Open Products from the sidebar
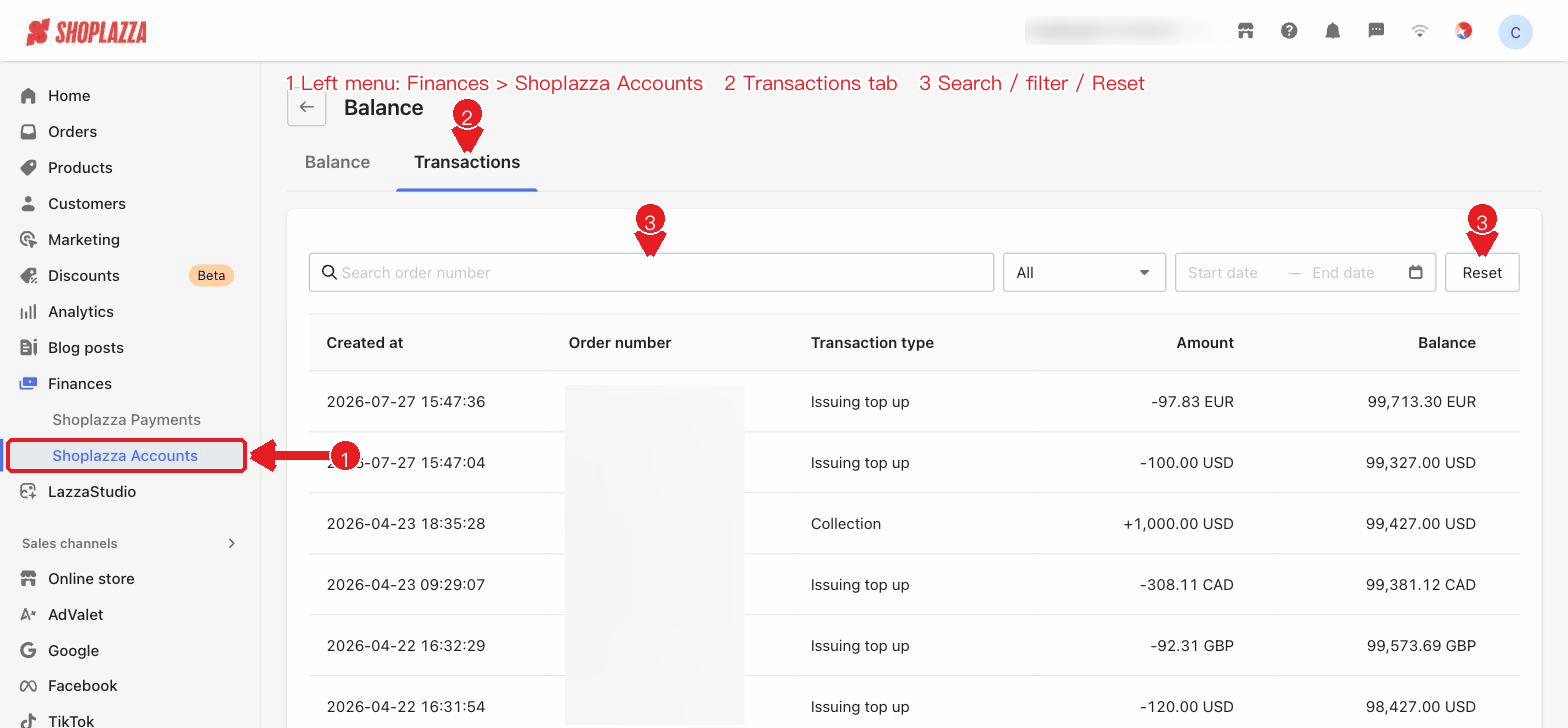This screenshot has height=728, width=1568. click(80, 168)
